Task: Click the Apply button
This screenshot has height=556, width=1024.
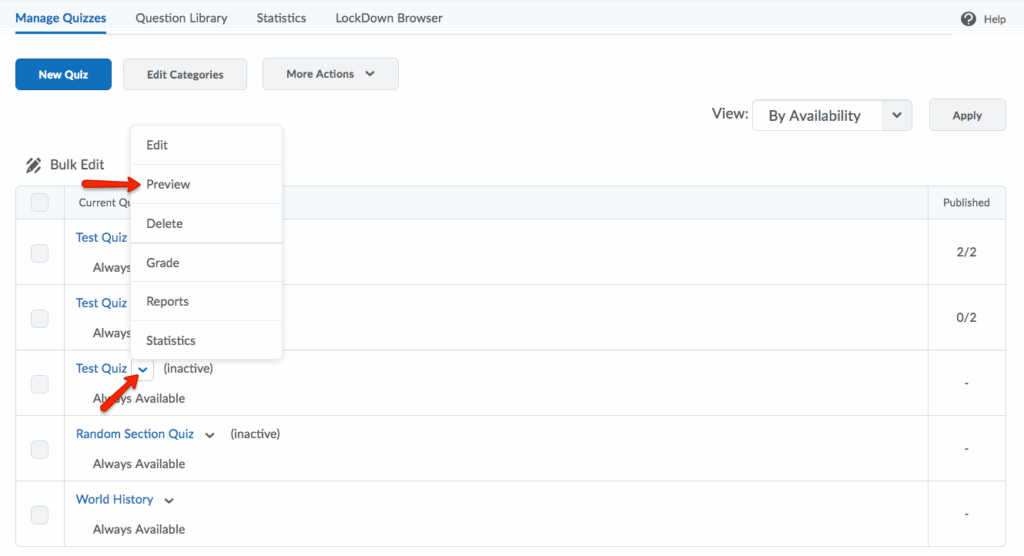Action: 966,115
